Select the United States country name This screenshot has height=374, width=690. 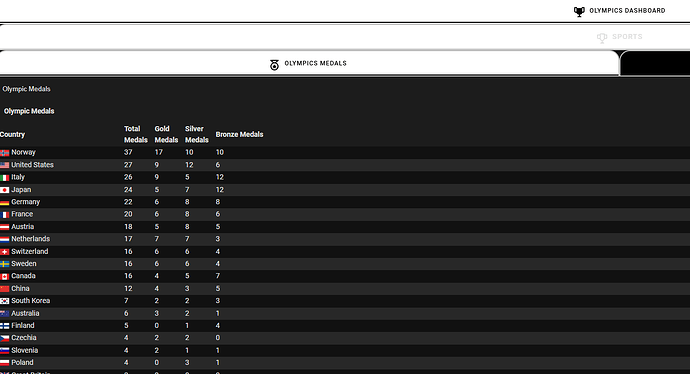click(x=33, y=165)
